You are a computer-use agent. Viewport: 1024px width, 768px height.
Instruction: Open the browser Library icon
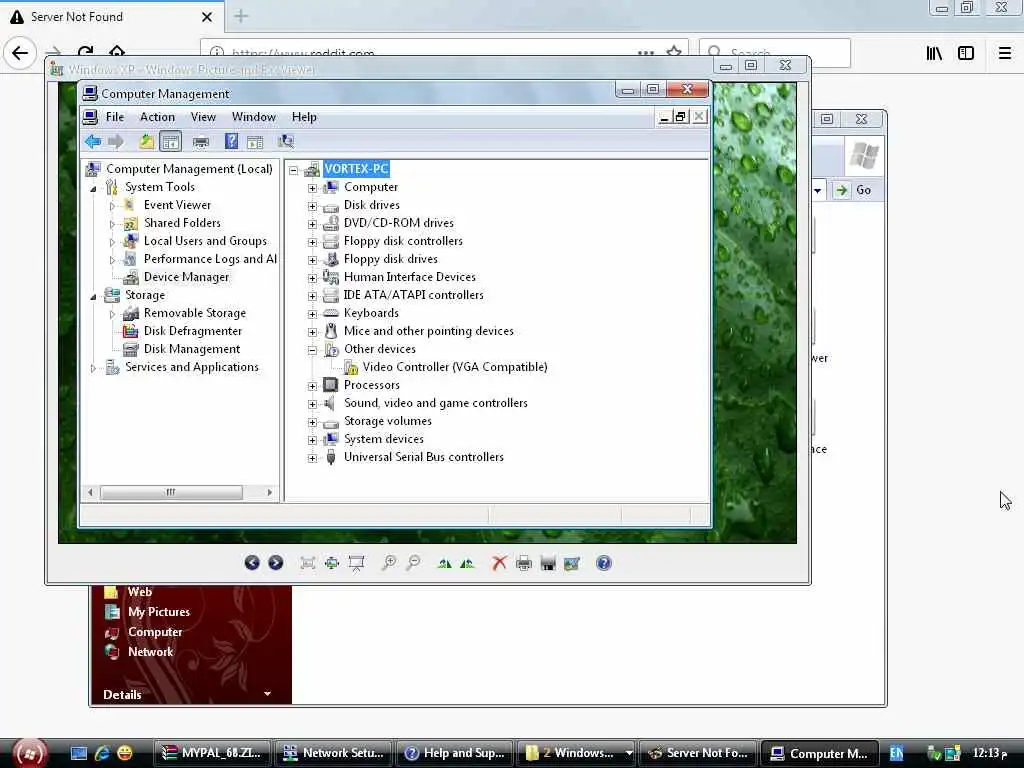[x=934, y=54]
